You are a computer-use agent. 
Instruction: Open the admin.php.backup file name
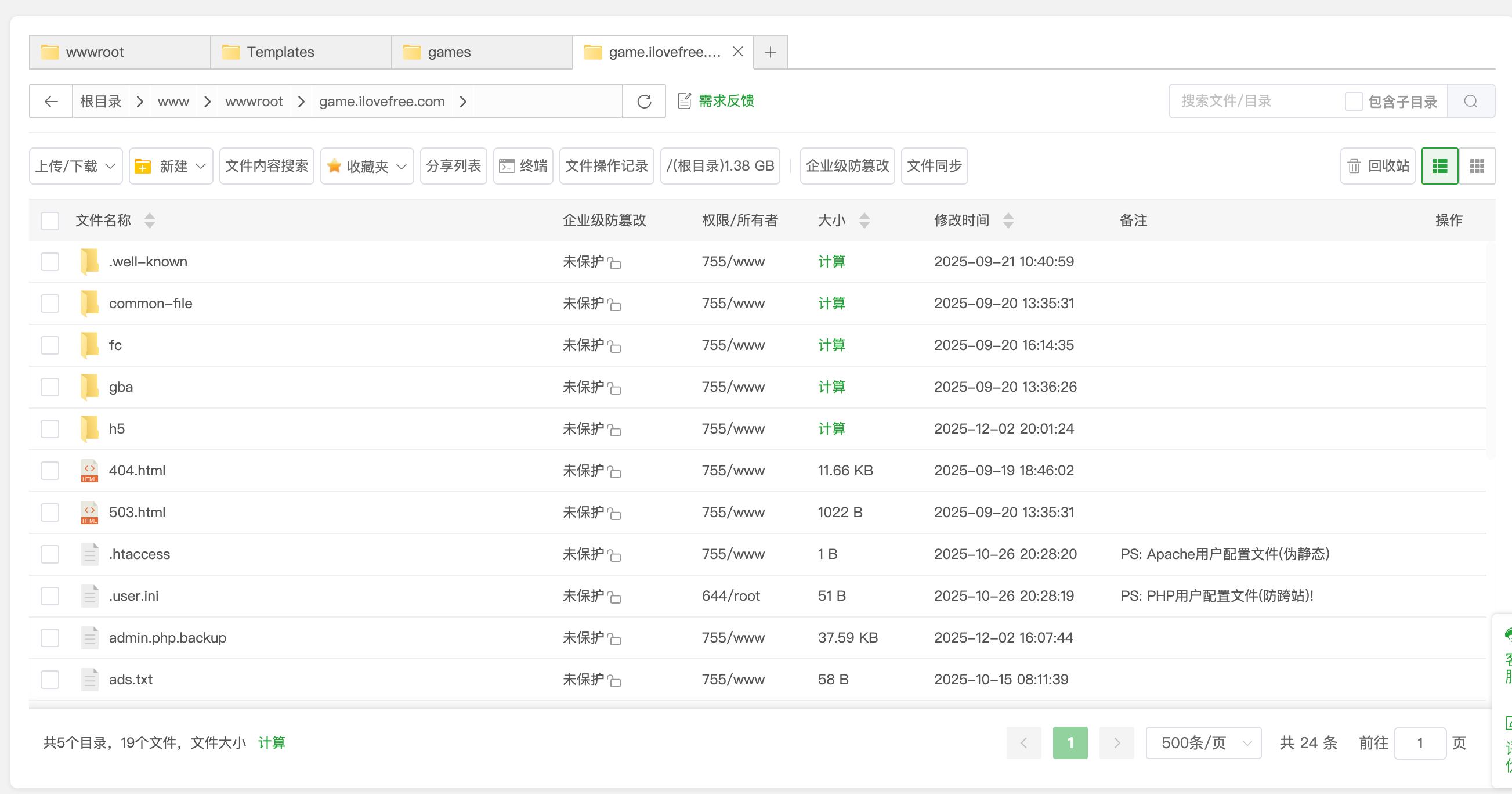pyautogui.click(x=167, y=638)
